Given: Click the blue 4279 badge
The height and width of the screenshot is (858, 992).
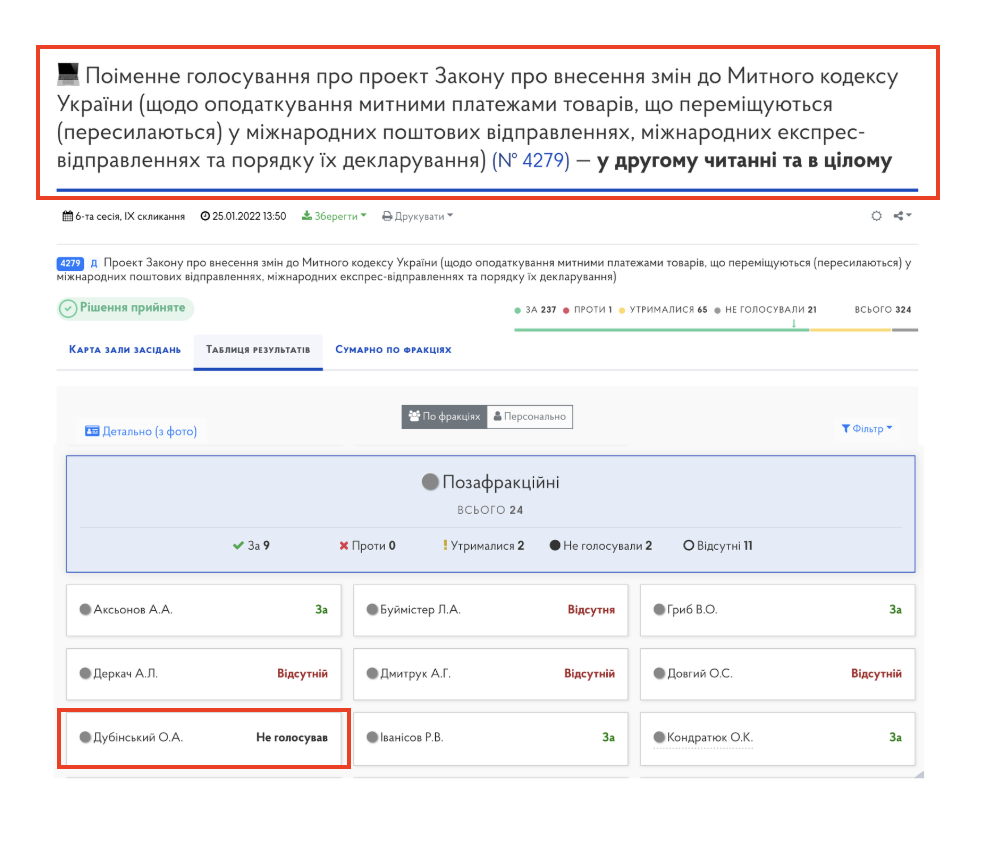Looking at the screenshot, I should coord(70,263).
